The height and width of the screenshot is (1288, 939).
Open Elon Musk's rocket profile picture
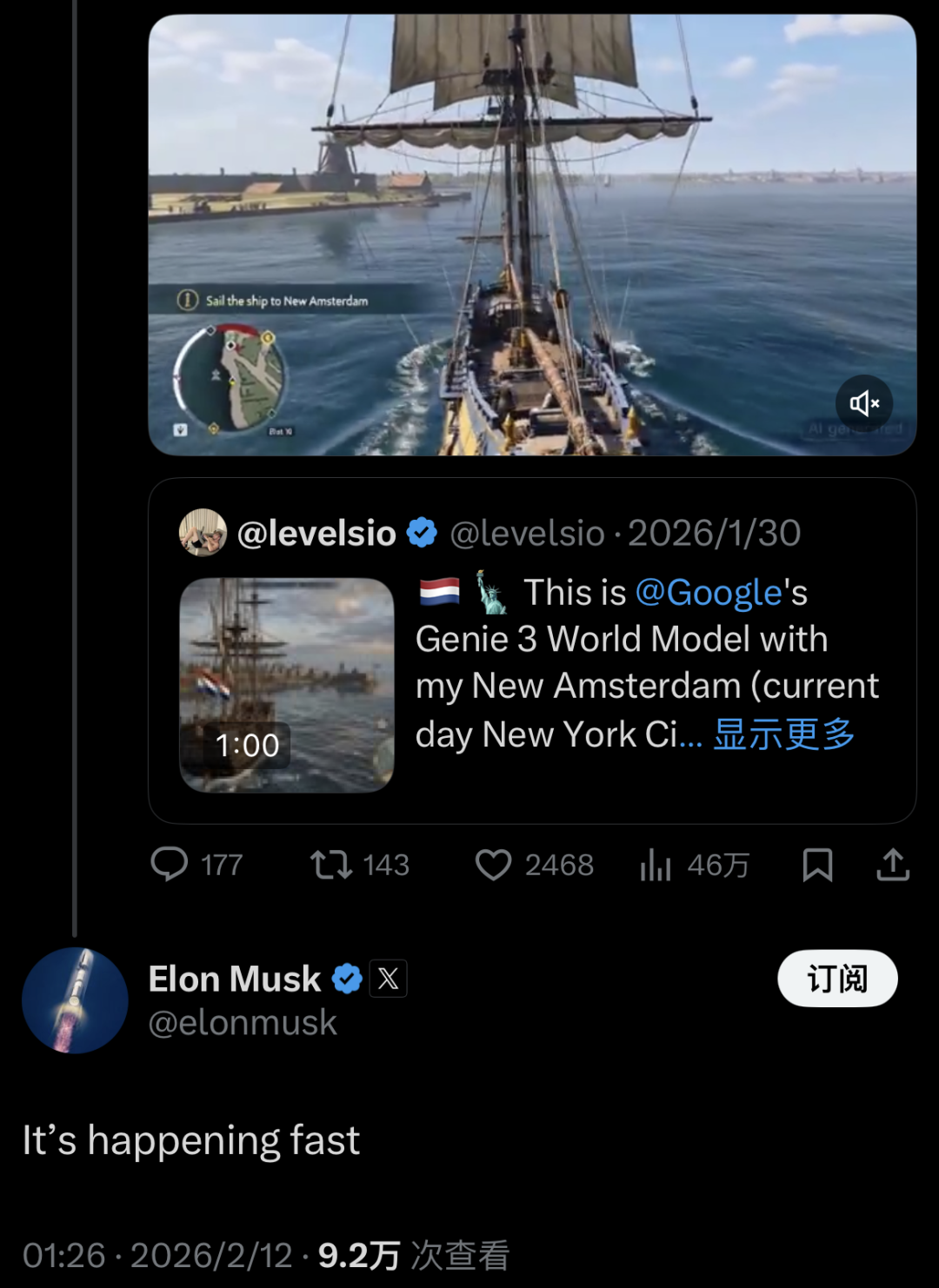tap(75, 1000)
